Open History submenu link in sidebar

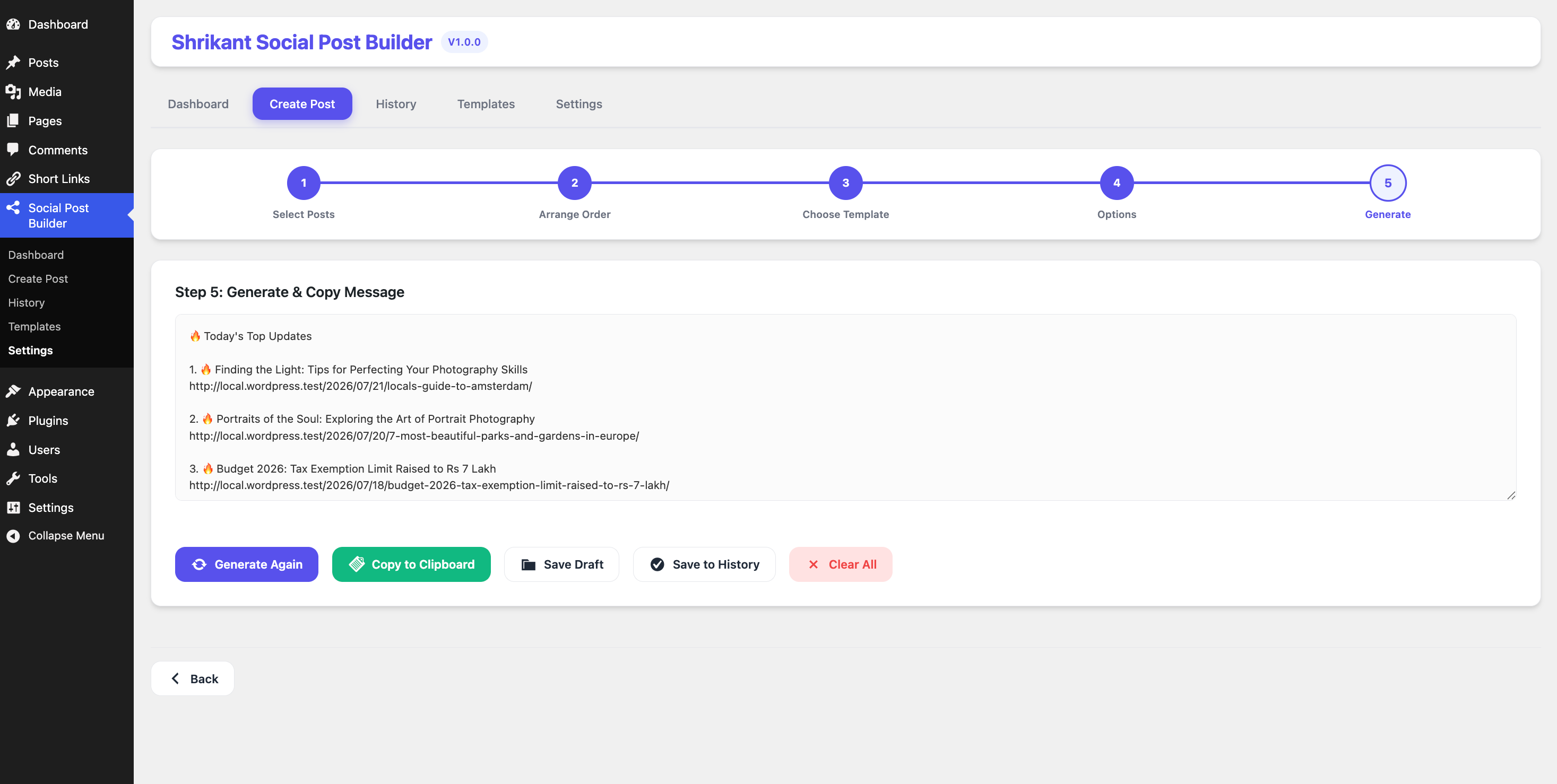click(27, 302)
